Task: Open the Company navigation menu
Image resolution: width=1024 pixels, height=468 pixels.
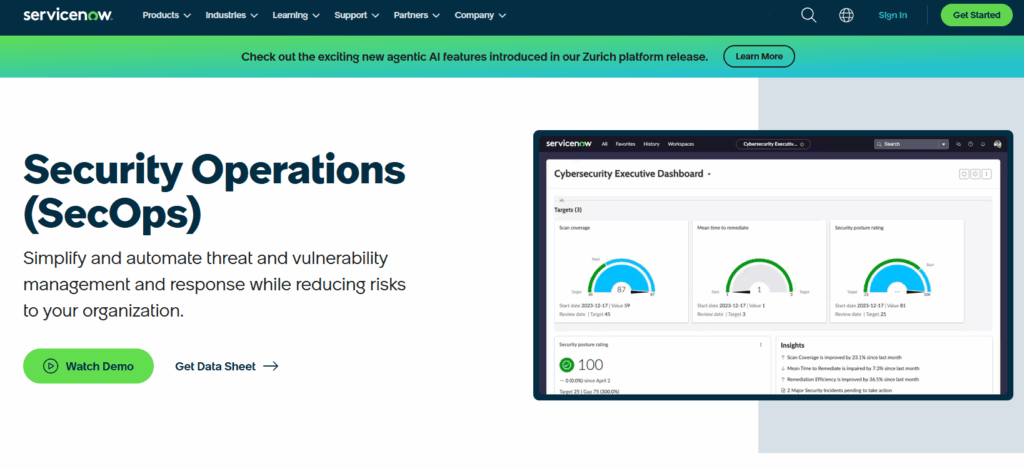Action: point(480,15)
